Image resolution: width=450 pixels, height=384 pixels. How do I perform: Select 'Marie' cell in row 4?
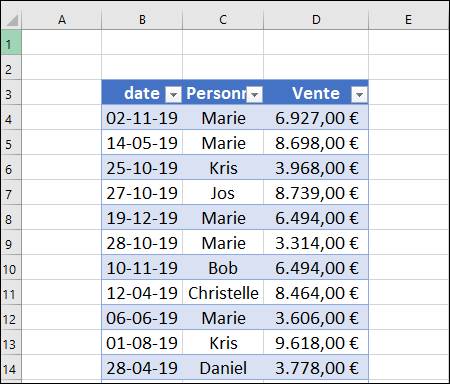tap(223, 117)
